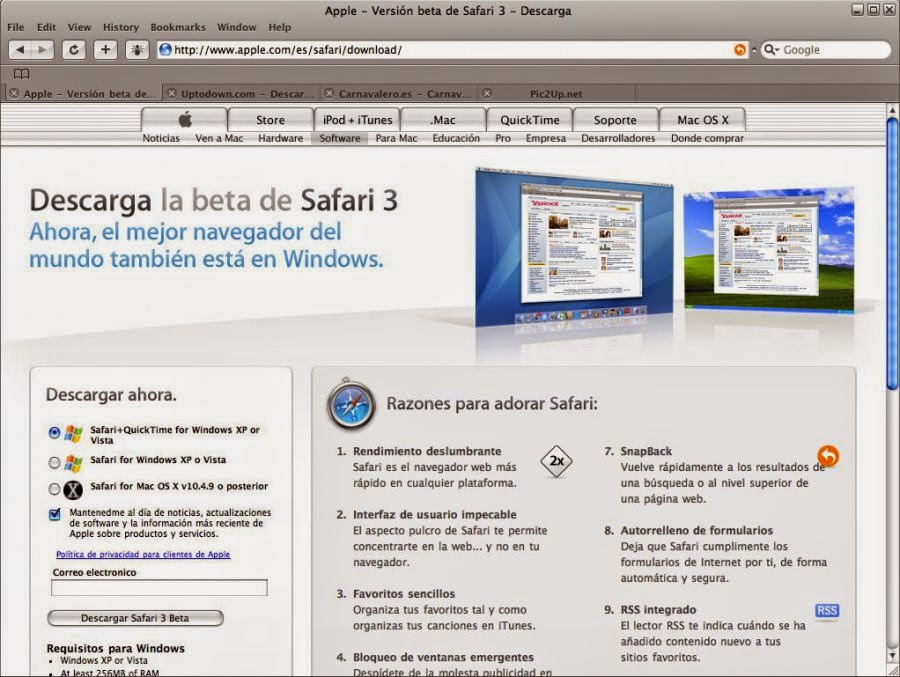
Task: Click the blue RSS badge icon
Action: point(827,610)
